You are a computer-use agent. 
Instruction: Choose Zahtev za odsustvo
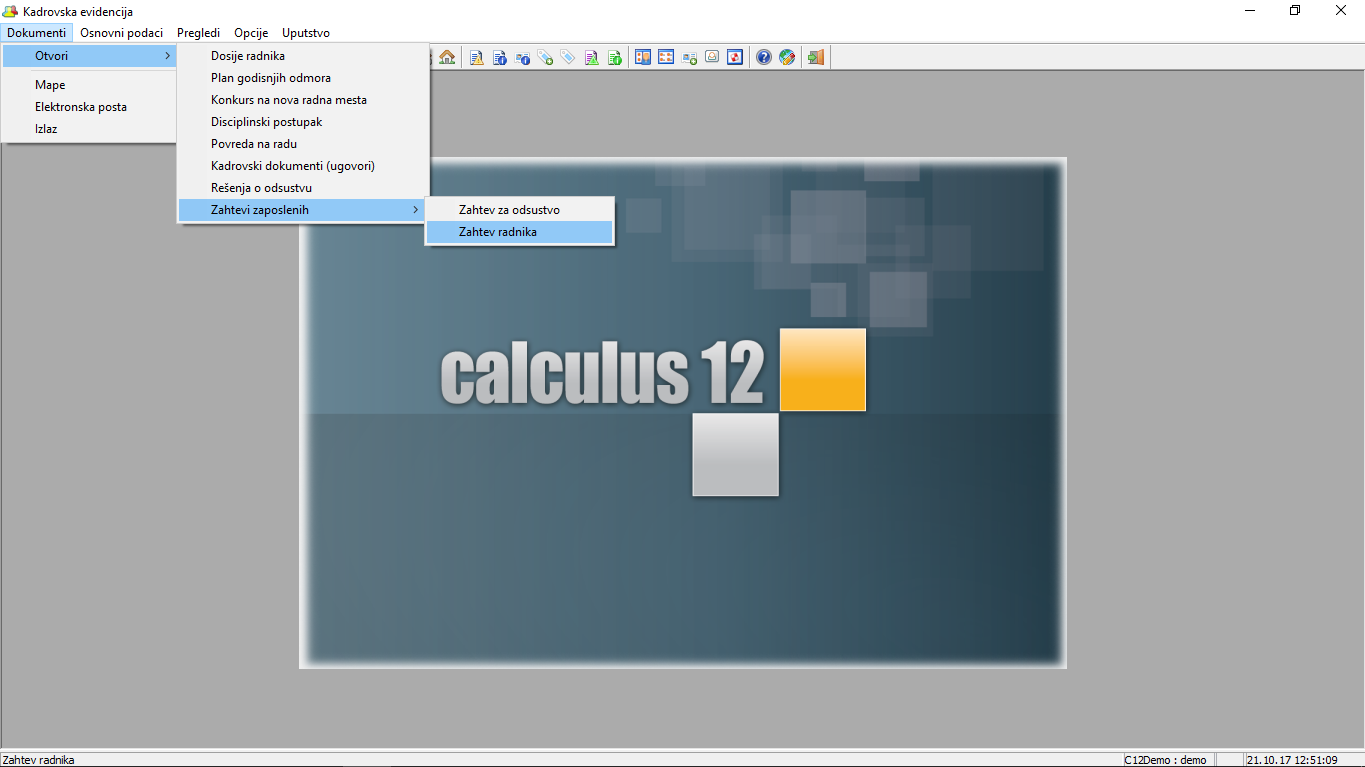click(x=519, y=210)
